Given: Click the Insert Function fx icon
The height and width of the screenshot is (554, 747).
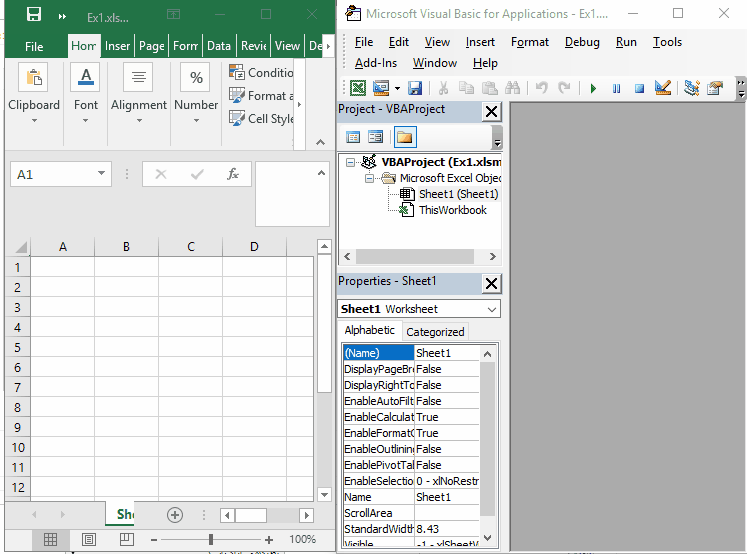Looking at the screenshot, I should click(x=232, y=174).
